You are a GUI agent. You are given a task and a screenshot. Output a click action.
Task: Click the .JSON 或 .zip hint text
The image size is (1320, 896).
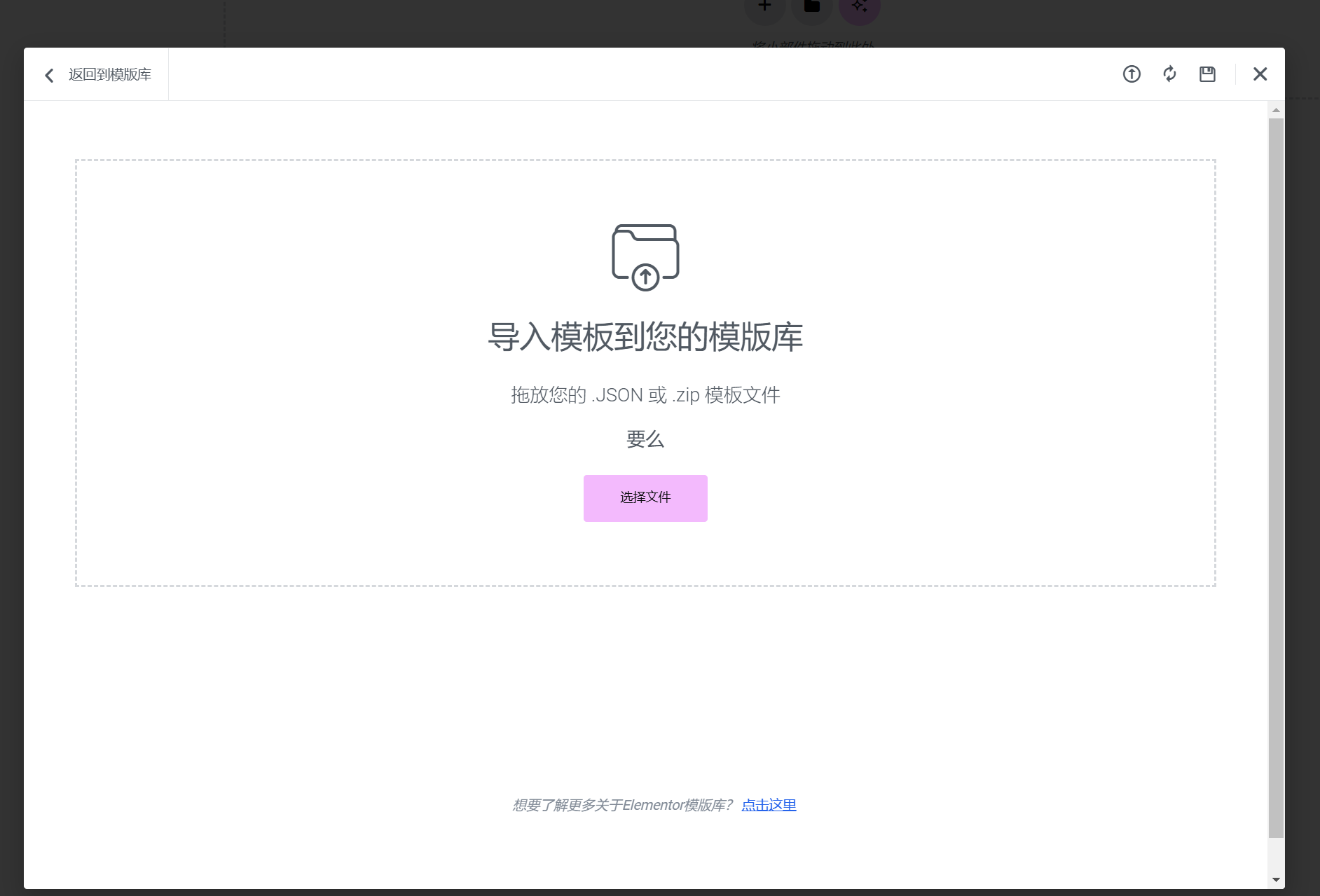645,394
